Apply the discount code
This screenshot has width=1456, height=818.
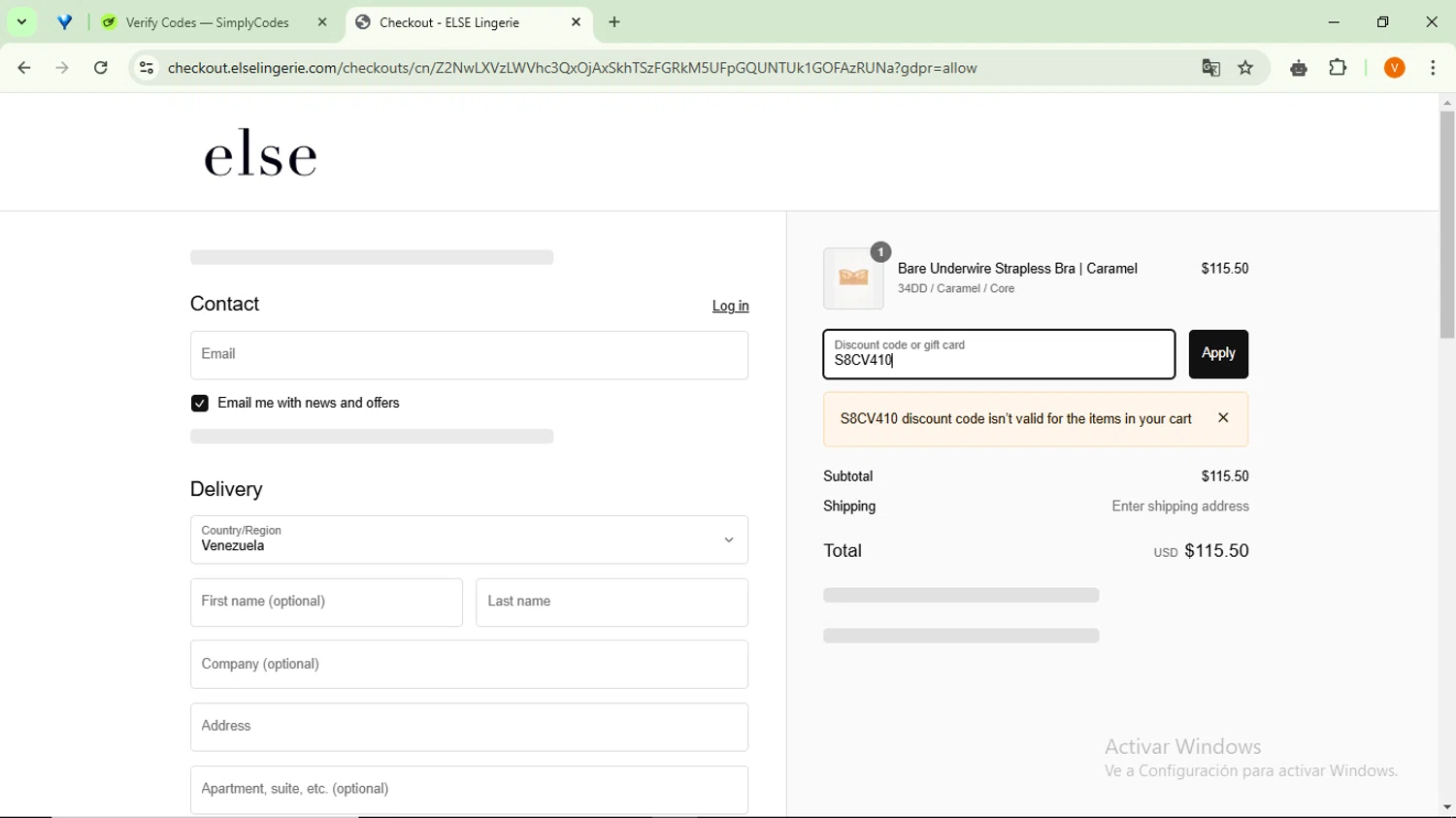[1218, 354]
